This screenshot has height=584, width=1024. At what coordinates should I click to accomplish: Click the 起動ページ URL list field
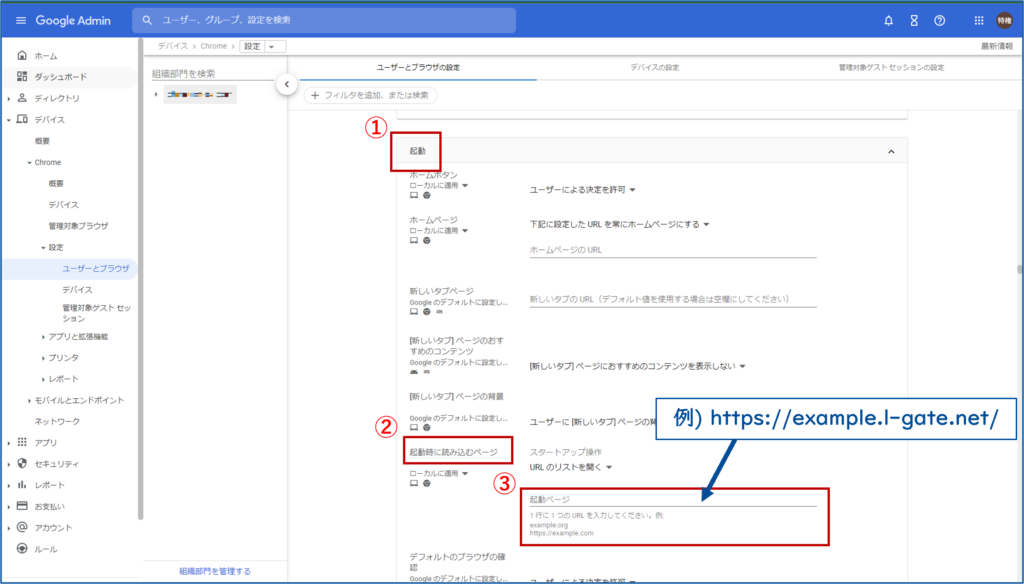(673, 500)
